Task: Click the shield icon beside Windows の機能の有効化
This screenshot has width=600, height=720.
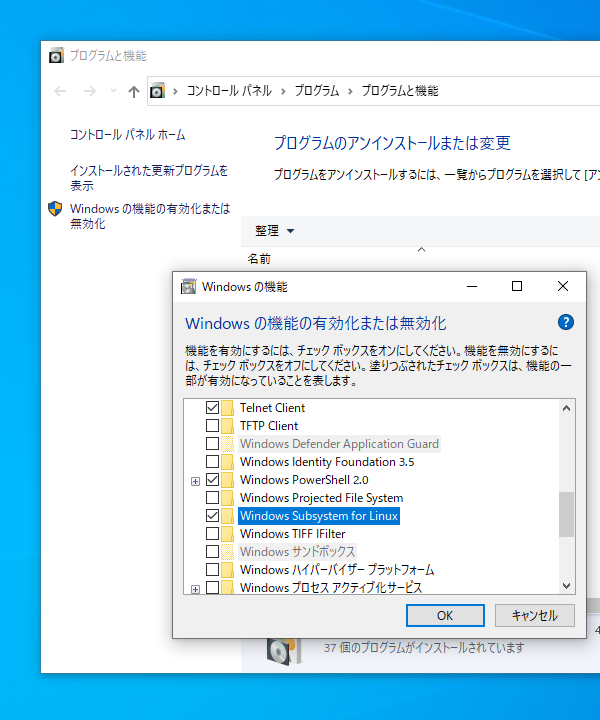Action: coord(55,209)
